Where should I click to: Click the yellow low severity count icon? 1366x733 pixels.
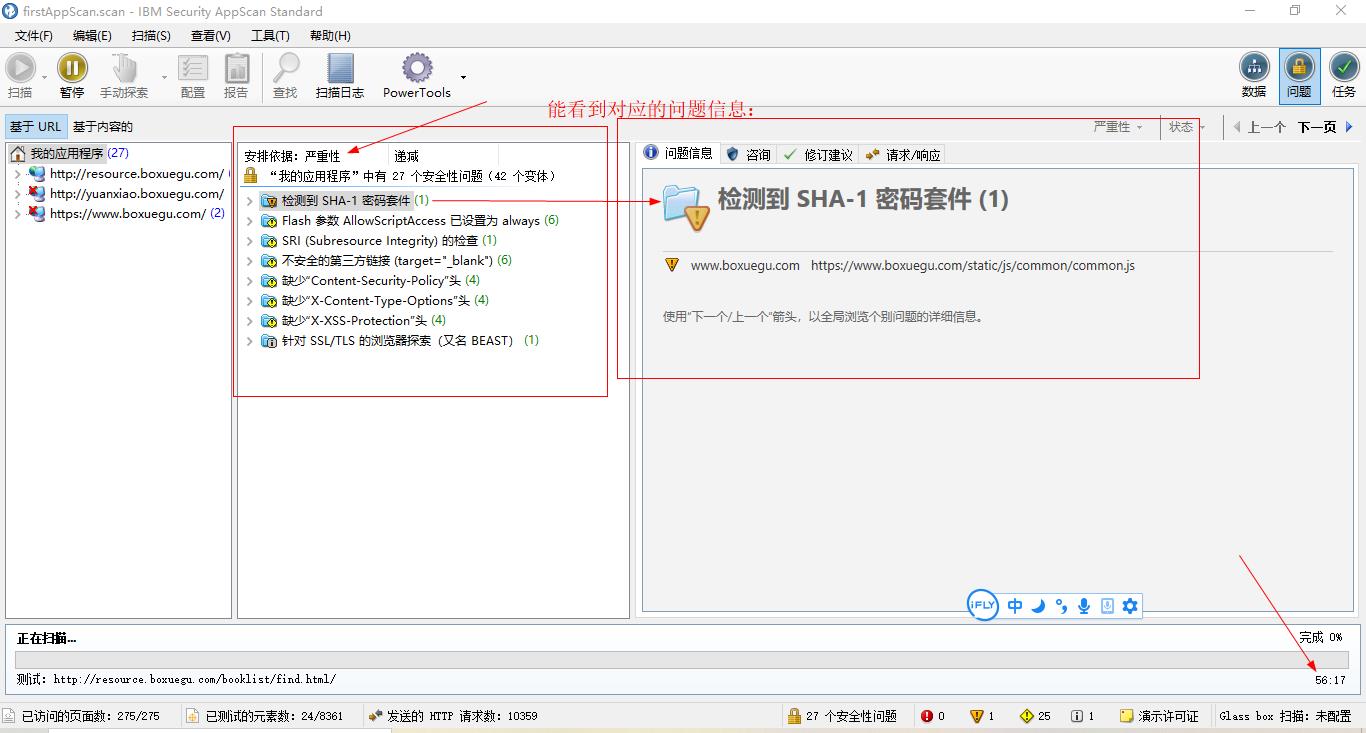(1027, 716)
